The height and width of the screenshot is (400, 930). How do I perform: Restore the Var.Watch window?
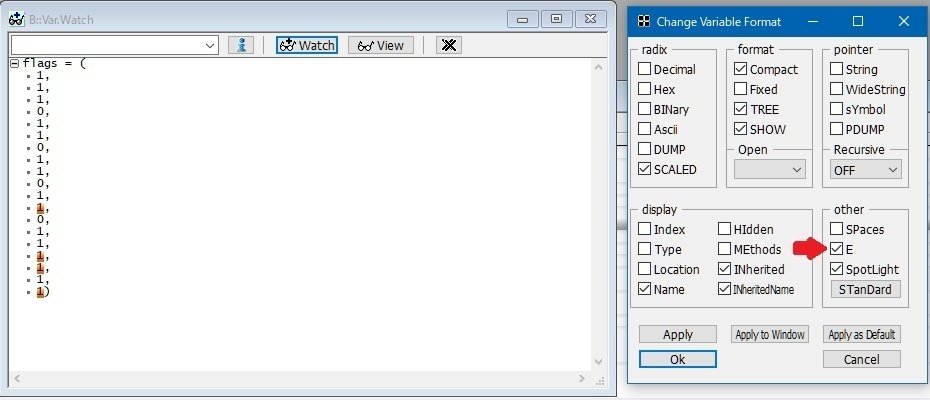556,19
